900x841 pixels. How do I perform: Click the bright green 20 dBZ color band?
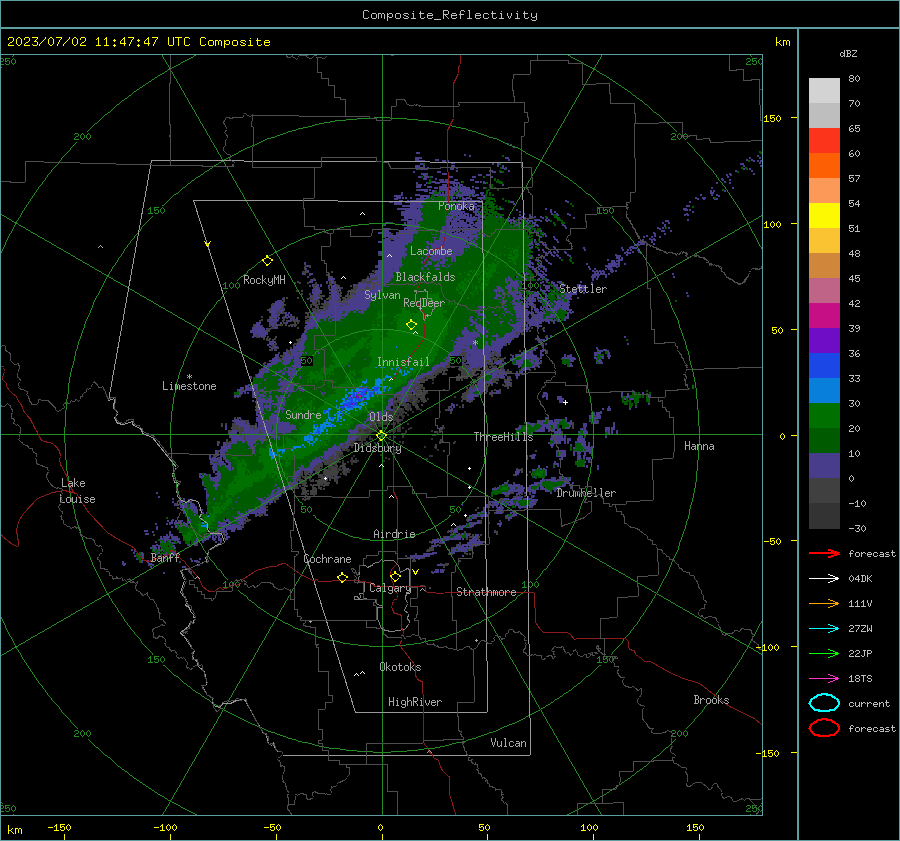pos(824,416)
